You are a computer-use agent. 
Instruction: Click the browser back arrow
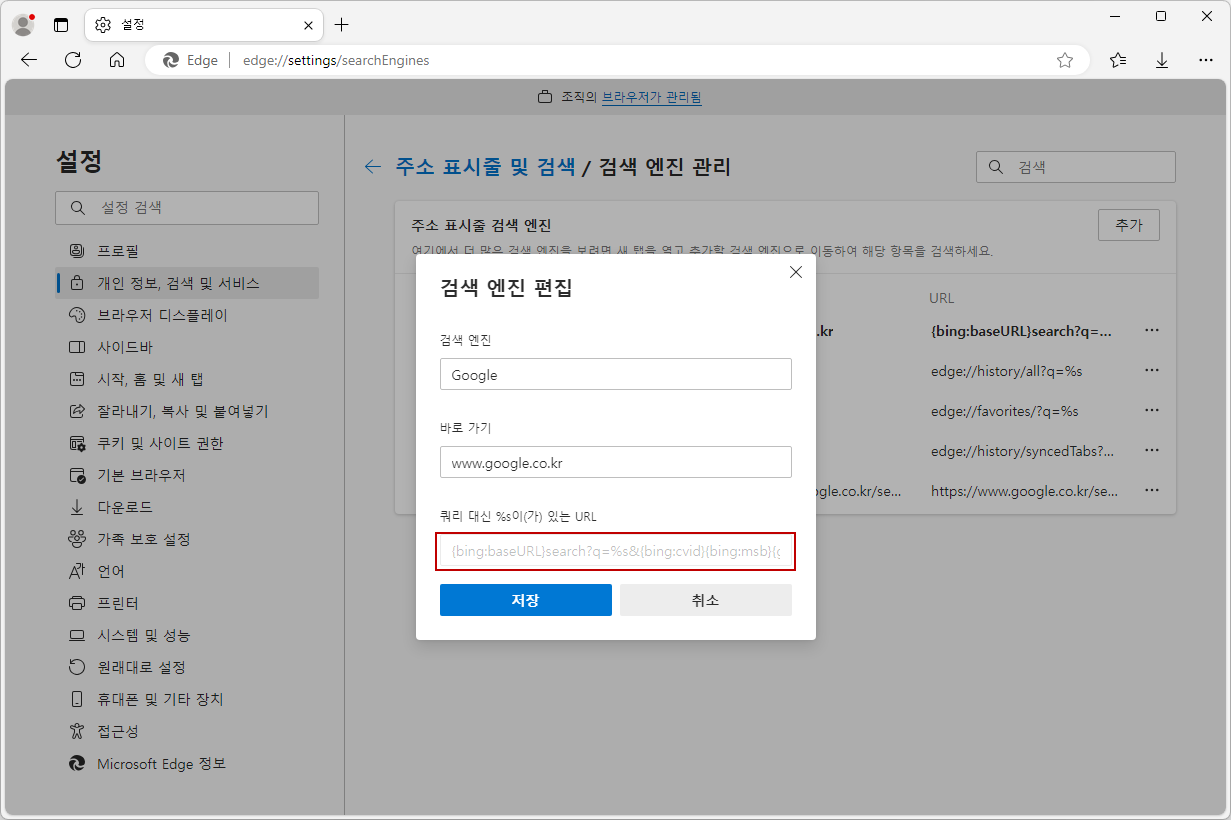click(29, 60)
